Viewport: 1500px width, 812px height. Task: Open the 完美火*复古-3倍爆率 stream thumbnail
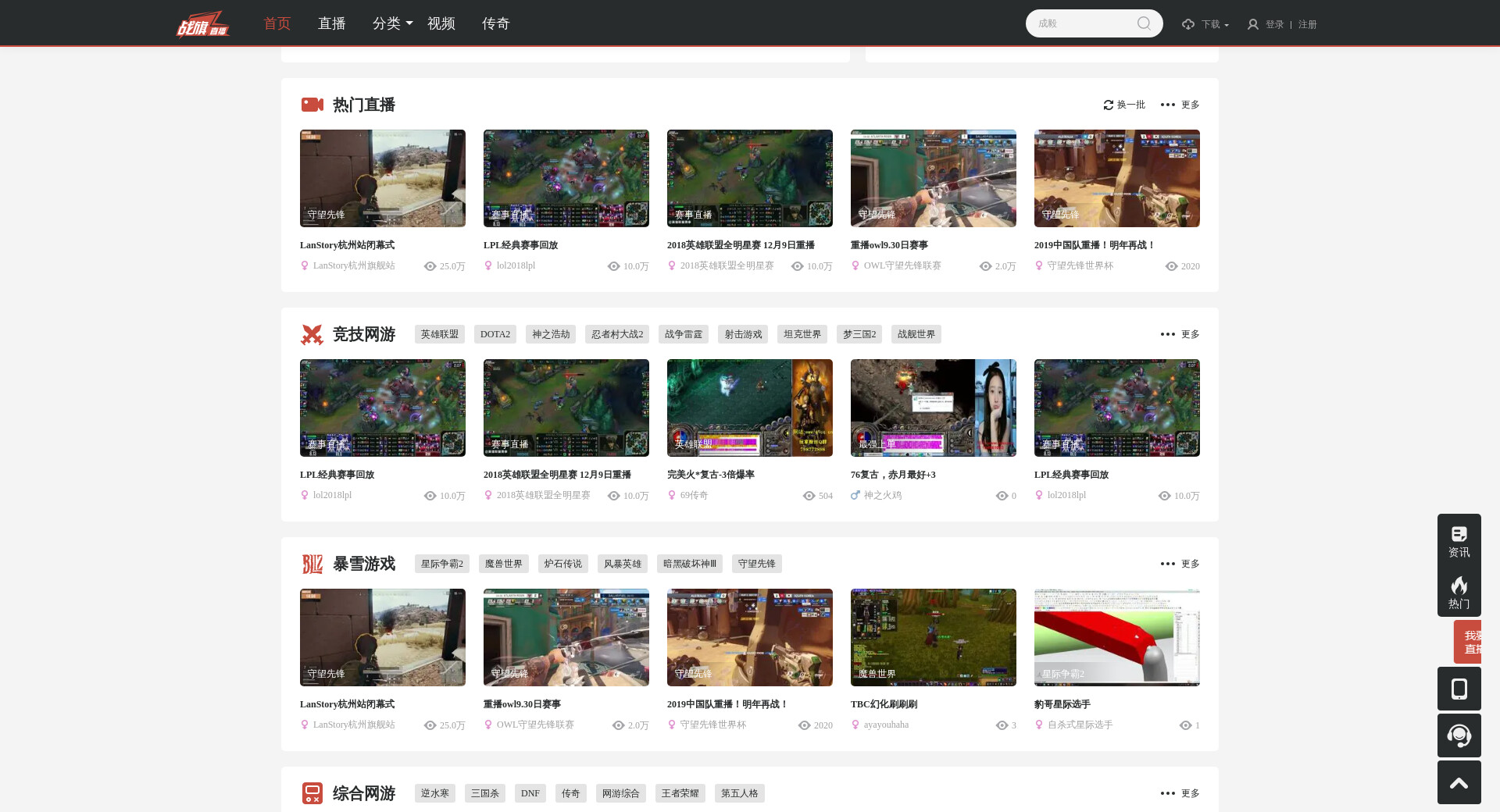point(750,408)
